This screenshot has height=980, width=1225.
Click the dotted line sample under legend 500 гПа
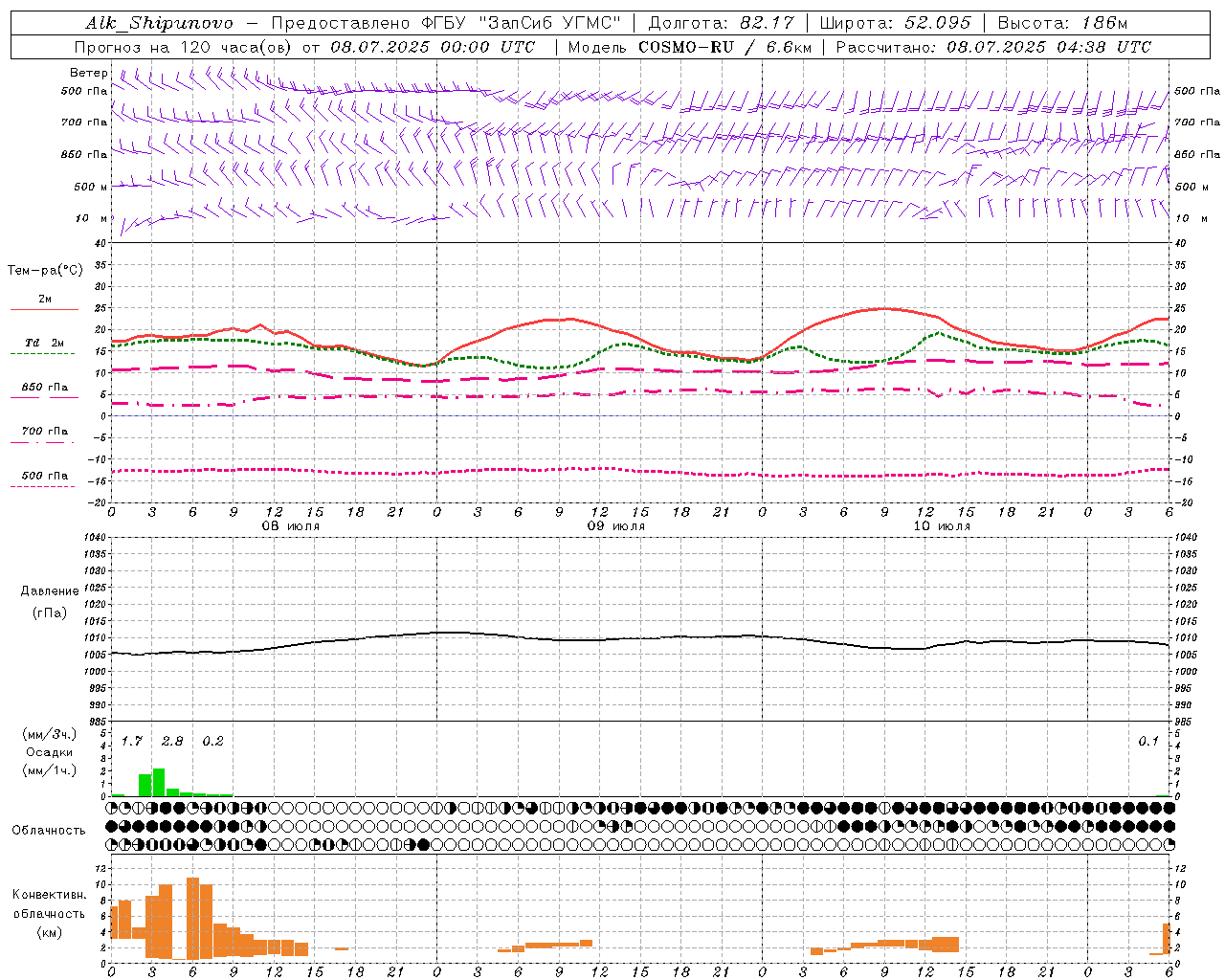click(x=43, y=486)
